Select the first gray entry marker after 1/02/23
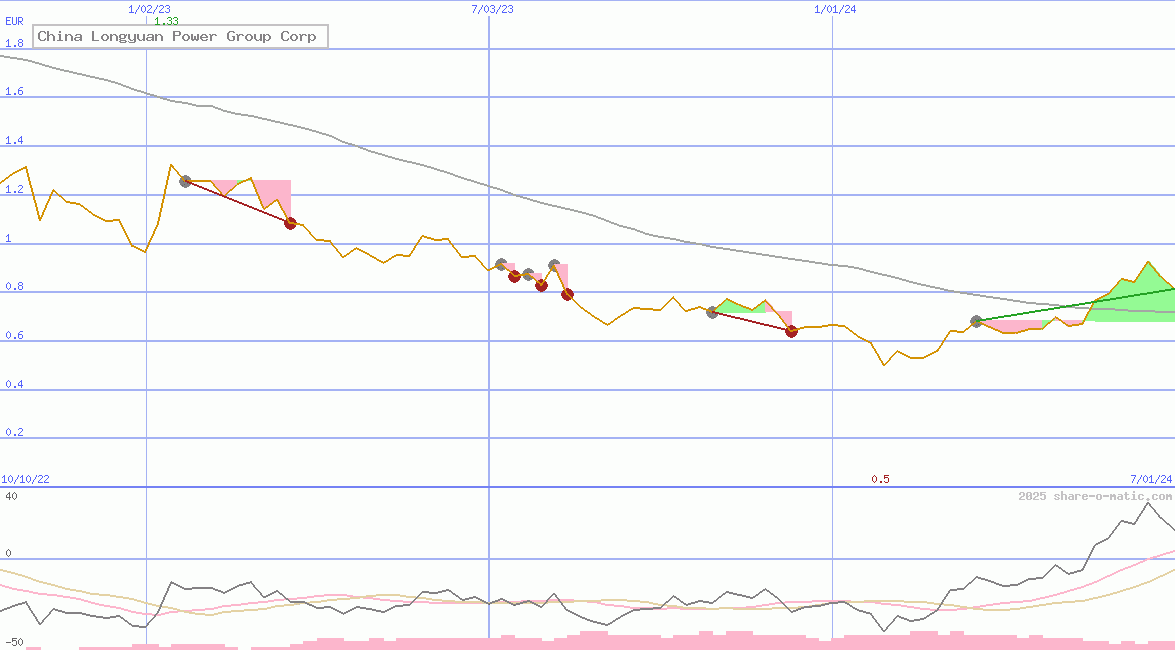The height and width of the screenshot is (650, 1175). click(185, 181)
